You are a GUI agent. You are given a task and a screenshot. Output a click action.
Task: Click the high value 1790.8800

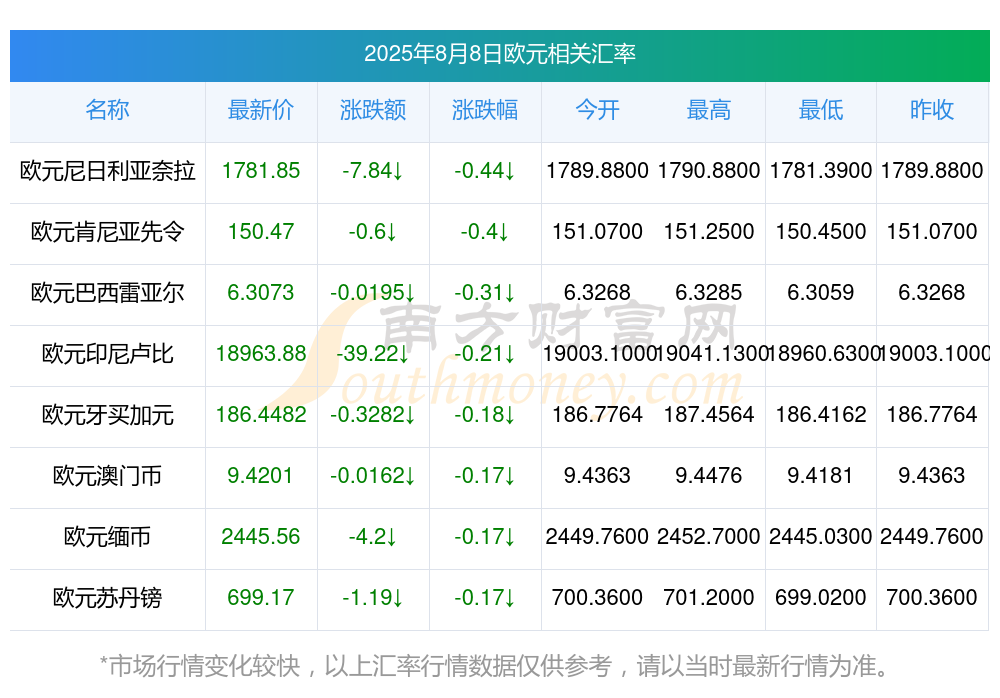click(x=709, y=170)
